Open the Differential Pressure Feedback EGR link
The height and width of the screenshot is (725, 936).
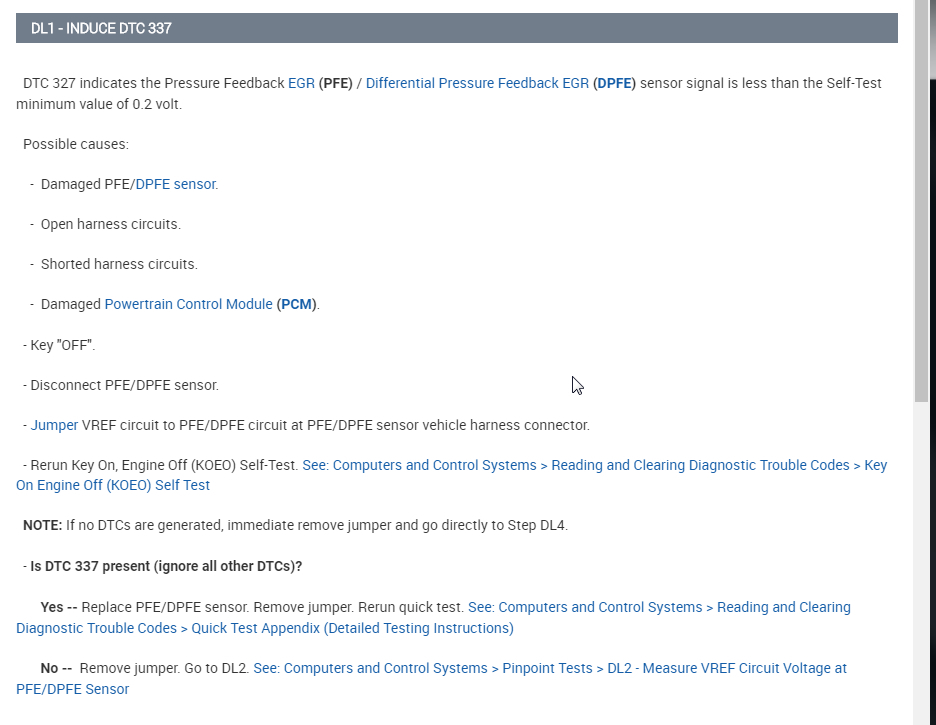(x=477, y=83)
